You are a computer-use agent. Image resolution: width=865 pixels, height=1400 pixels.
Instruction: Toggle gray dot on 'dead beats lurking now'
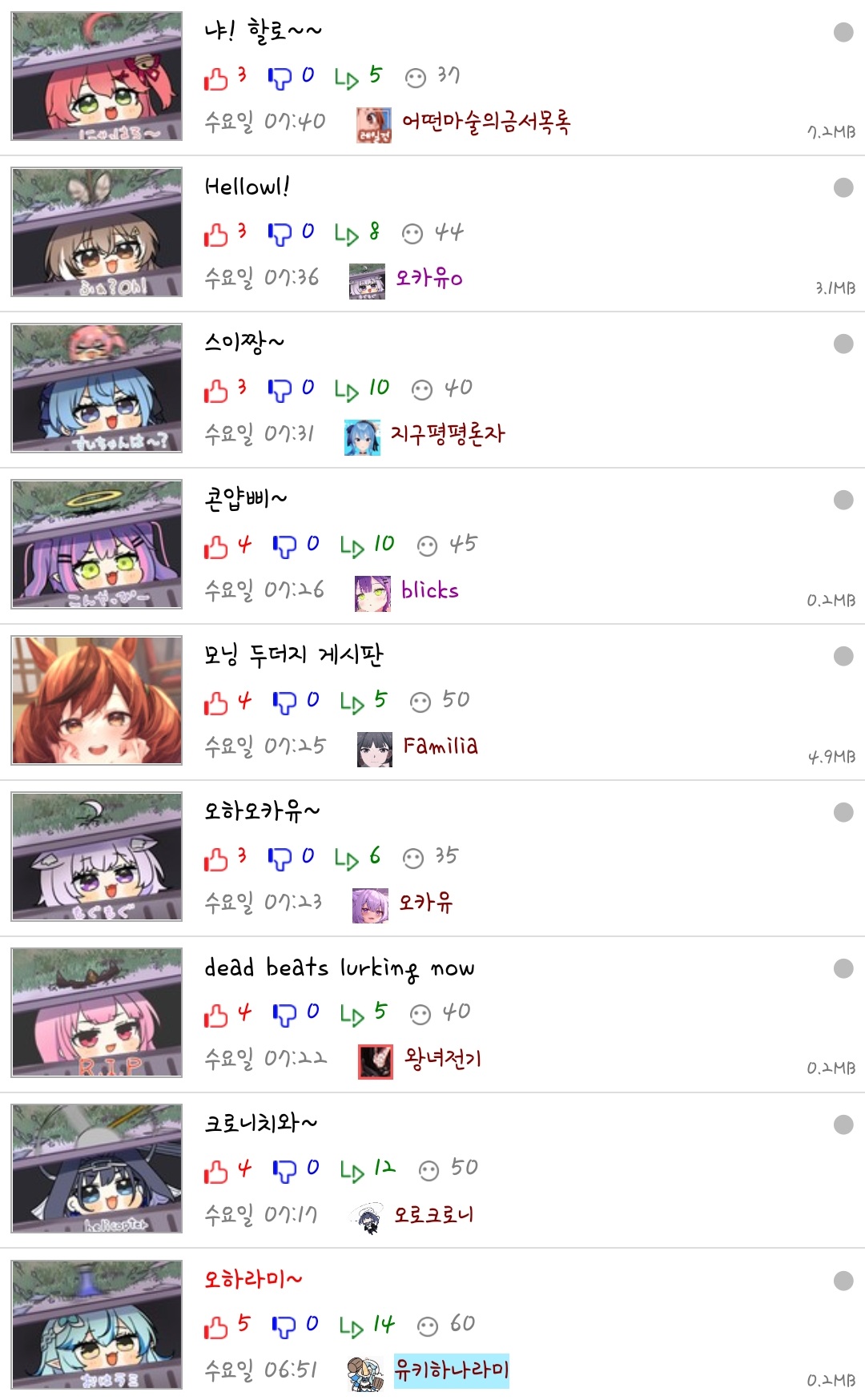pyautogui.click(x=843, y=968)
